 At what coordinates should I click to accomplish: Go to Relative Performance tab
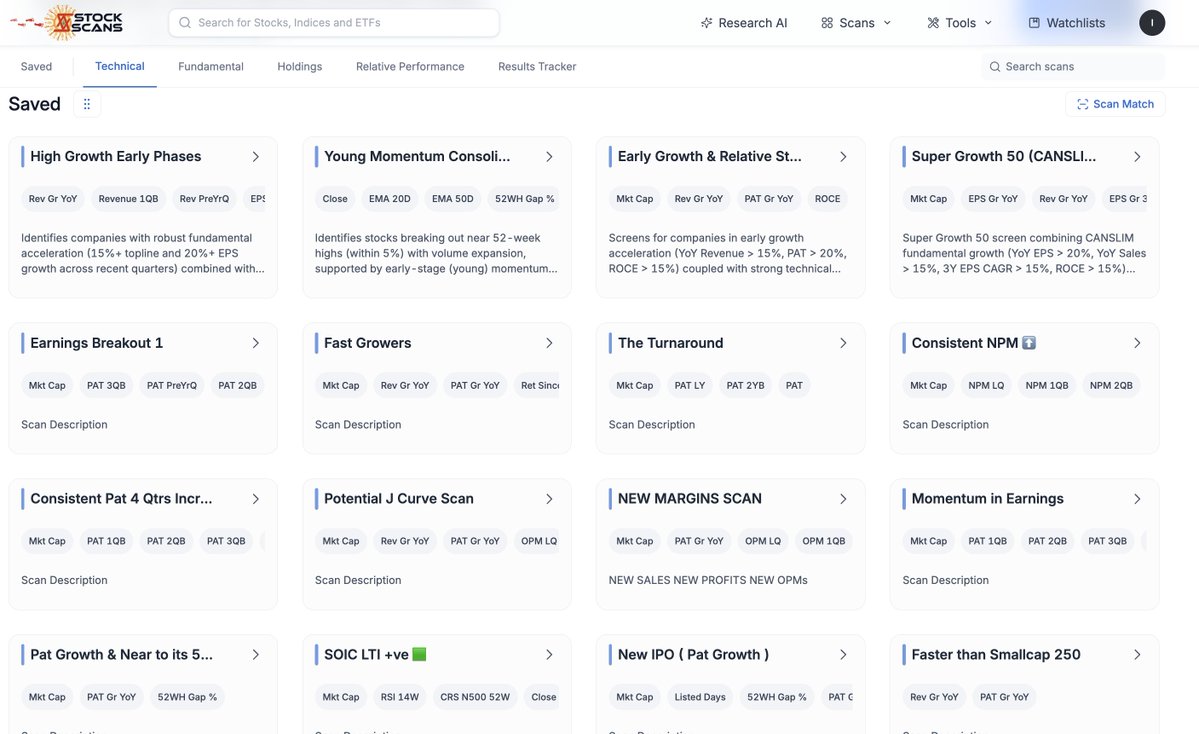click(410, 67)
